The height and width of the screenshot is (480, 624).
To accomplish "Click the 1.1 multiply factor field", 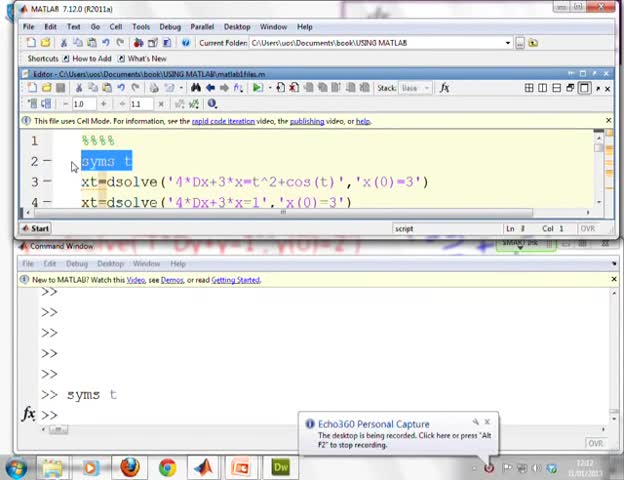I will tap(141, 104).
